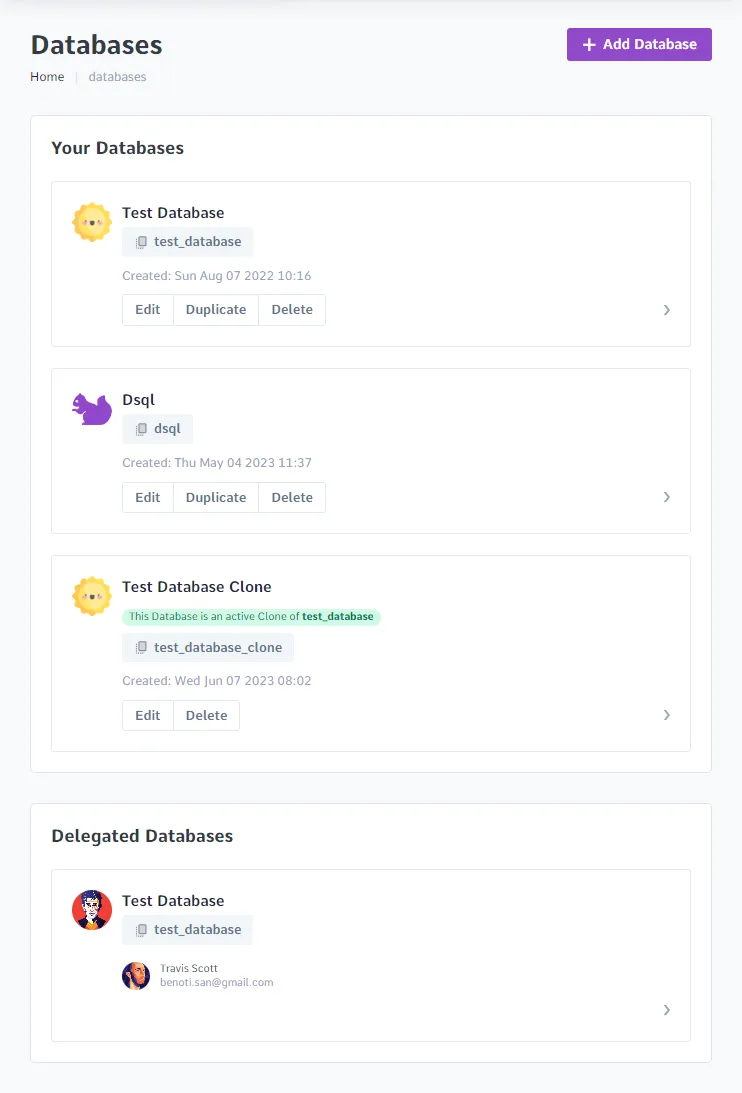Click the avatar on the delegated Test Database

click(92, 909)
